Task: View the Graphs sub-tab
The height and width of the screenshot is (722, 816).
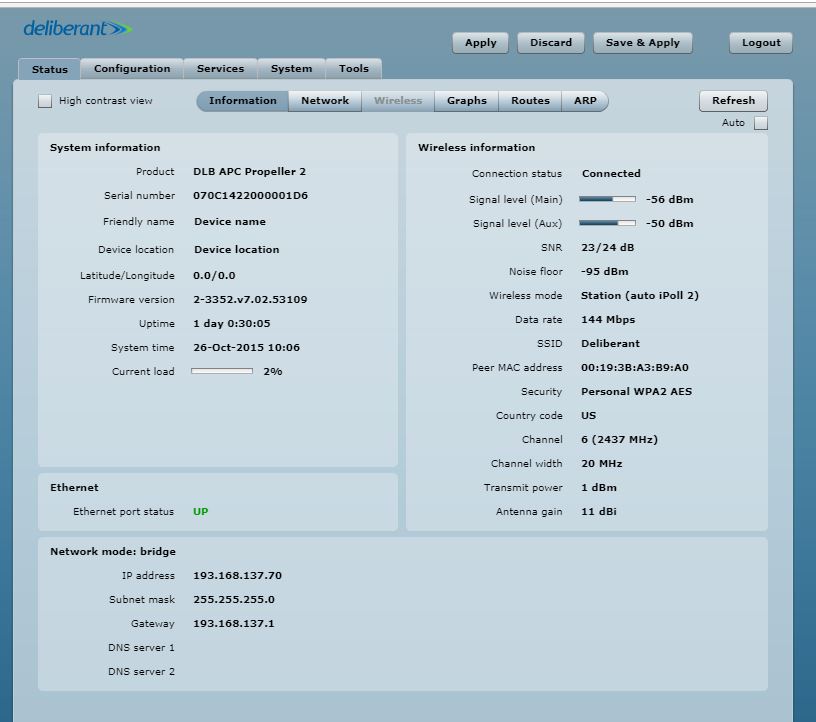Action: click(x=466, y=101)
